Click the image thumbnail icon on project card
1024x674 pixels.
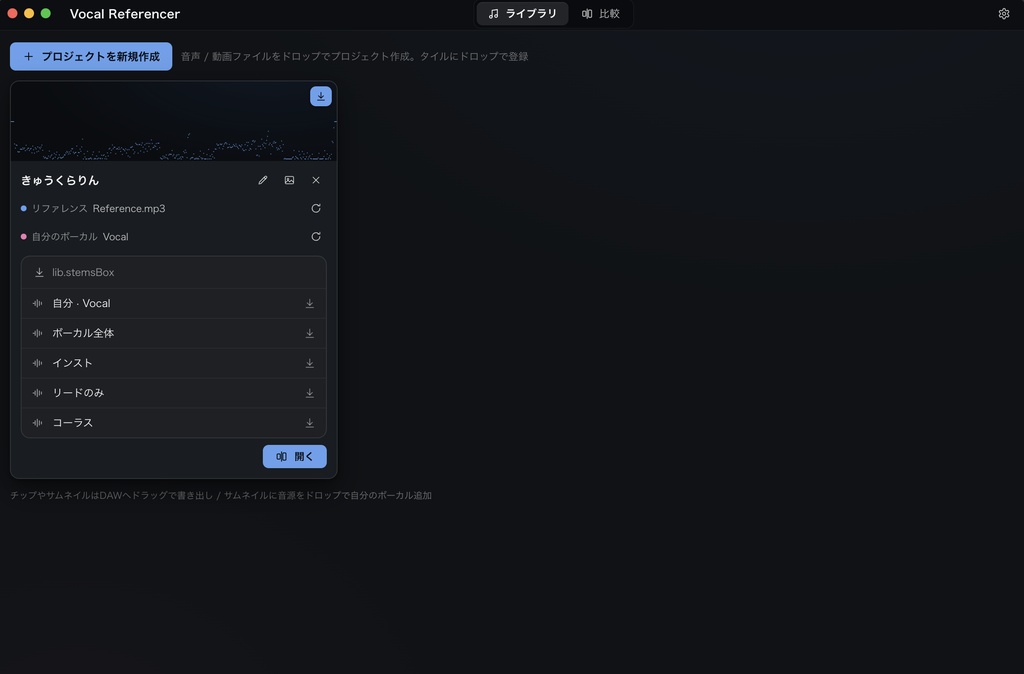[x=289, y=180]
